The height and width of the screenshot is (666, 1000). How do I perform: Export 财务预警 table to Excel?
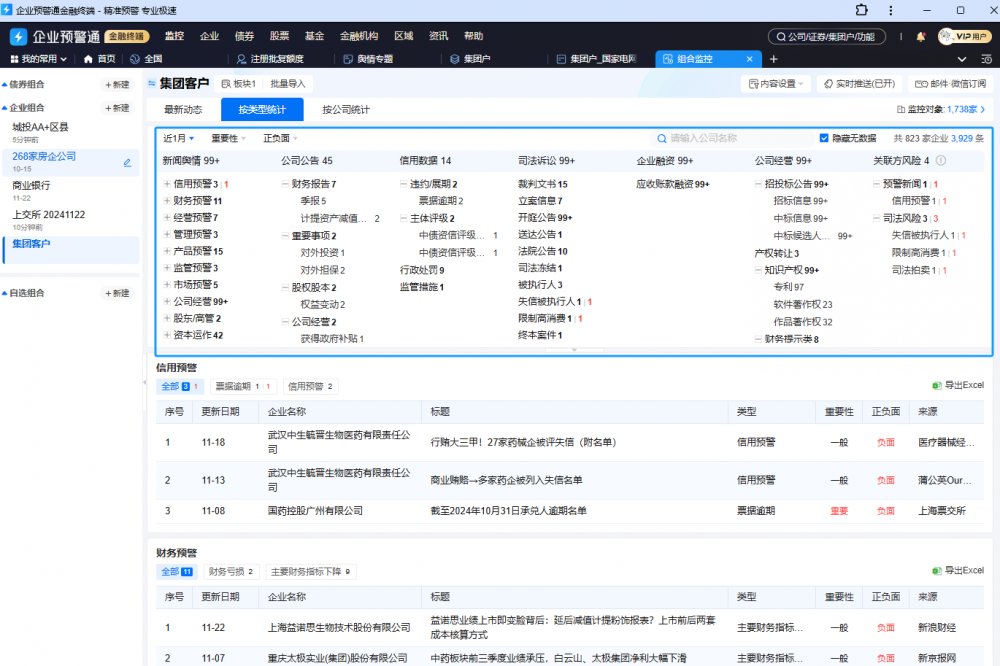click(x=957, y=570)
